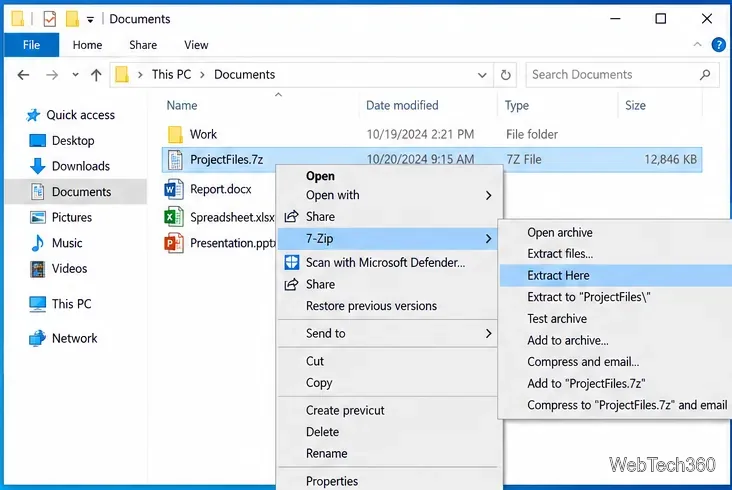The image size is (732, 490).
Task: Expand the Send to submenu arrow
Action: [x=488, y=333]
